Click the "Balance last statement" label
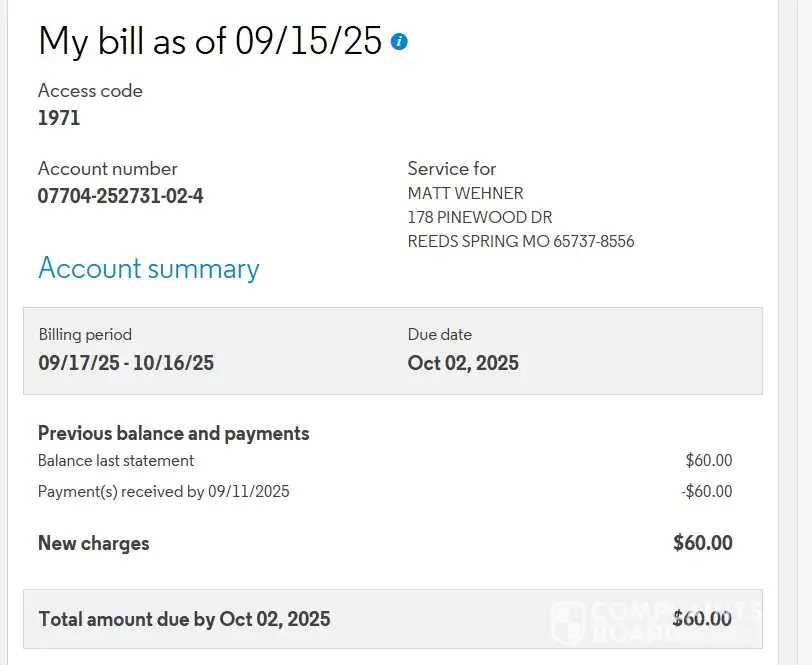The width and height of the screenshot is (812, 665). coord(116,461)
